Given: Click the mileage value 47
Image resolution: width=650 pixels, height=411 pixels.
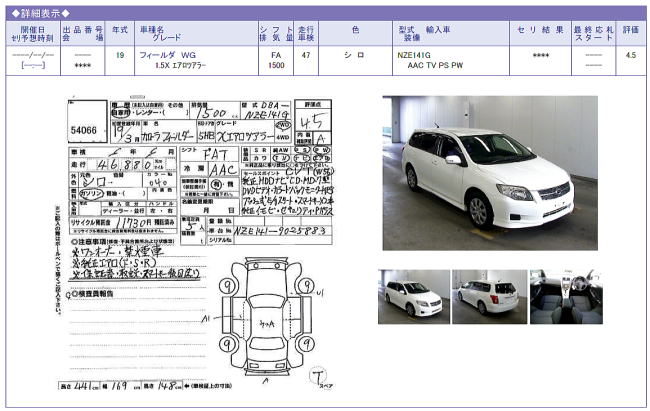Looking at the screenshot, I should tap(306, 55).
